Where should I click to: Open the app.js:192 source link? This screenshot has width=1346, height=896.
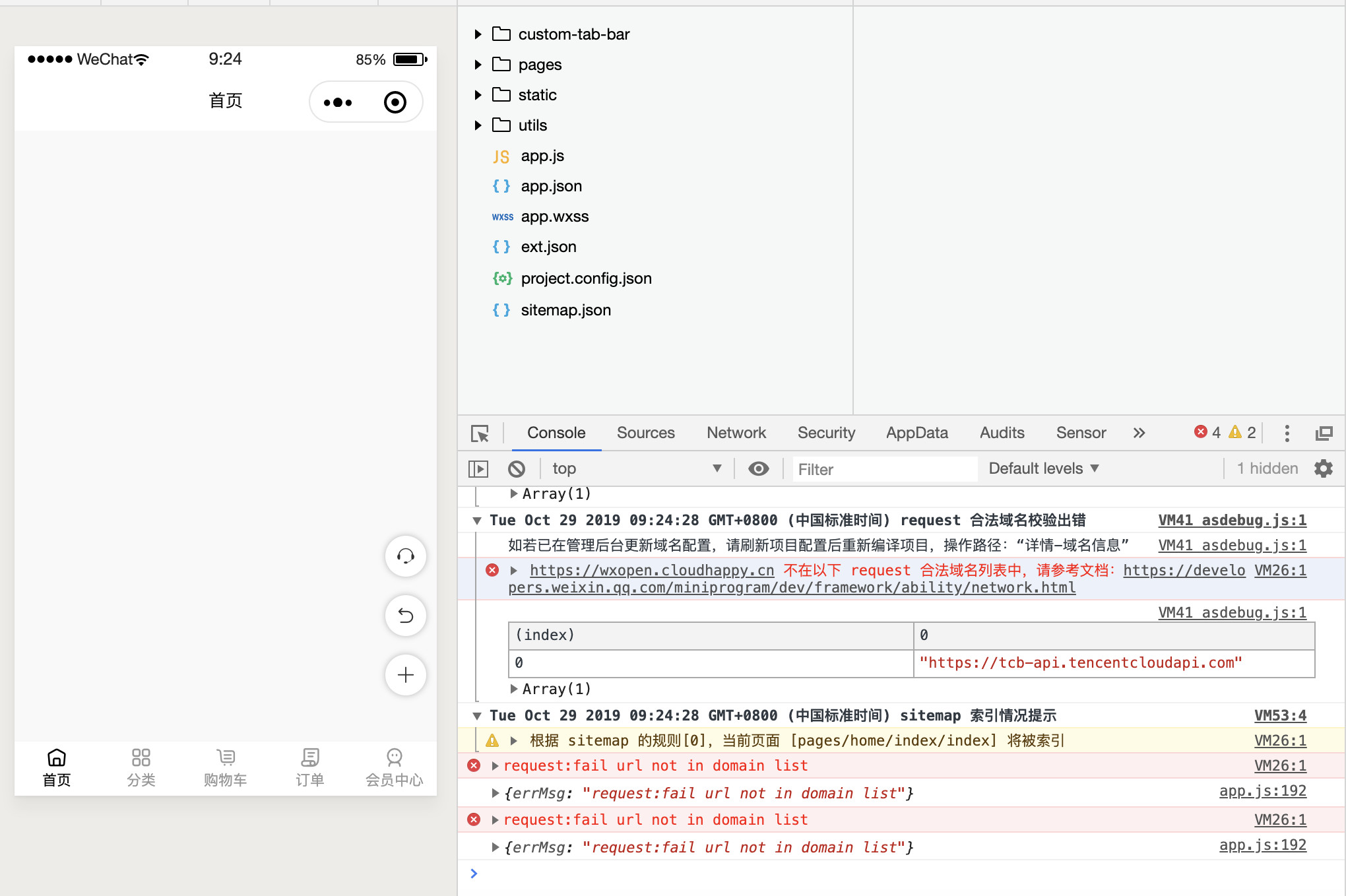(1262, 791)
